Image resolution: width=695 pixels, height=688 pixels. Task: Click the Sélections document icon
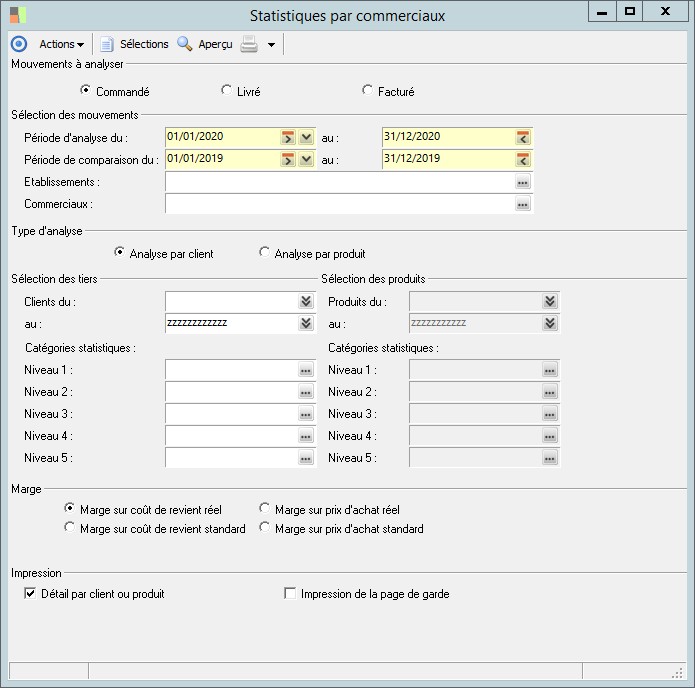(x=107, y=44)
